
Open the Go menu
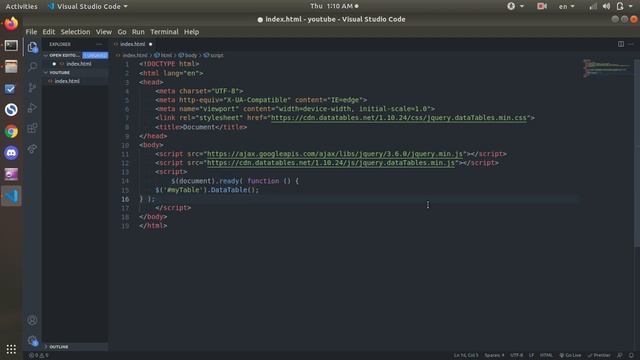pos(122,32)
